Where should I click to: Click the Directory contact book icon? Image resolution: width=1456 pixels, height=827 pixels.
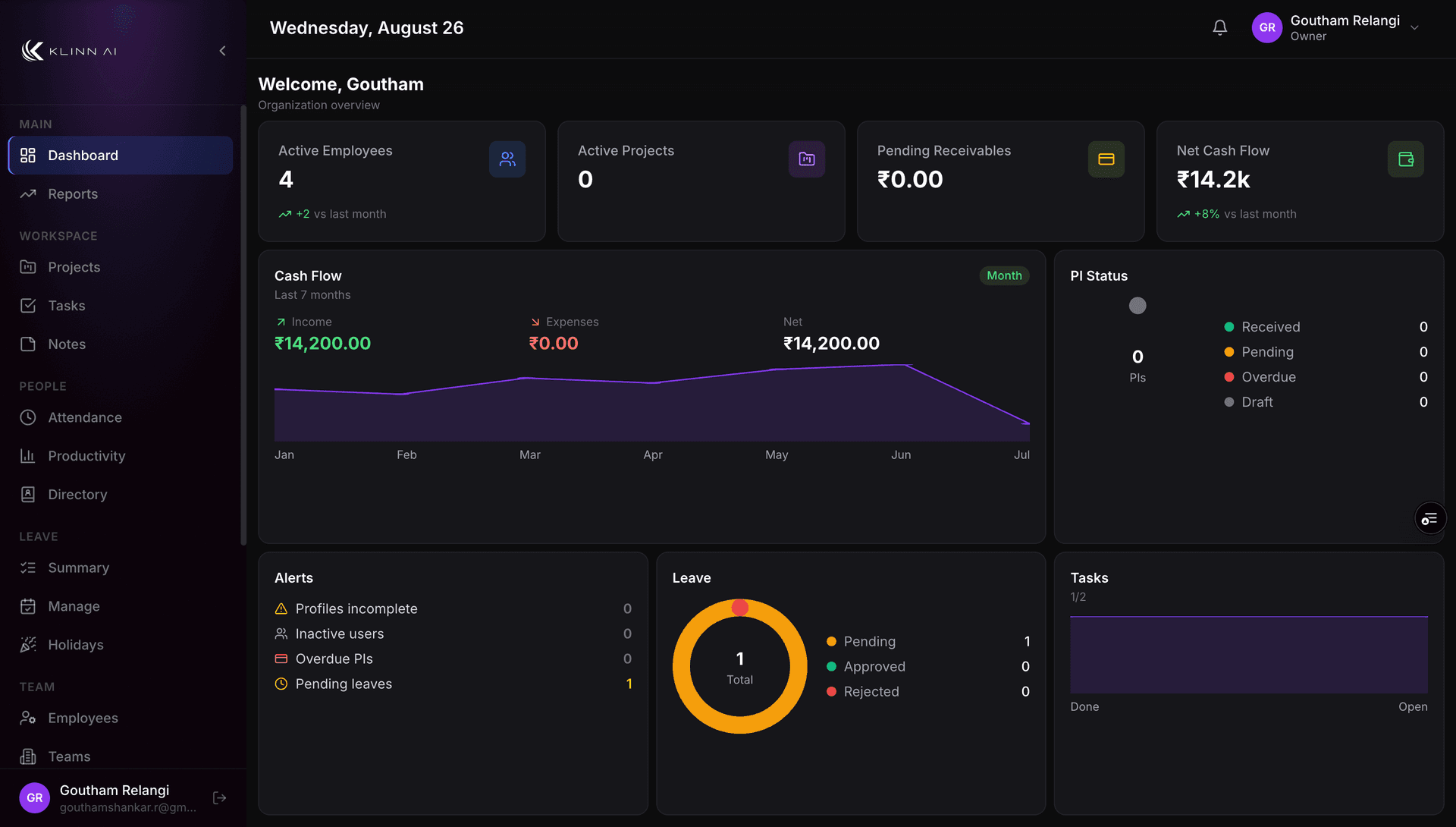[28, 495]
